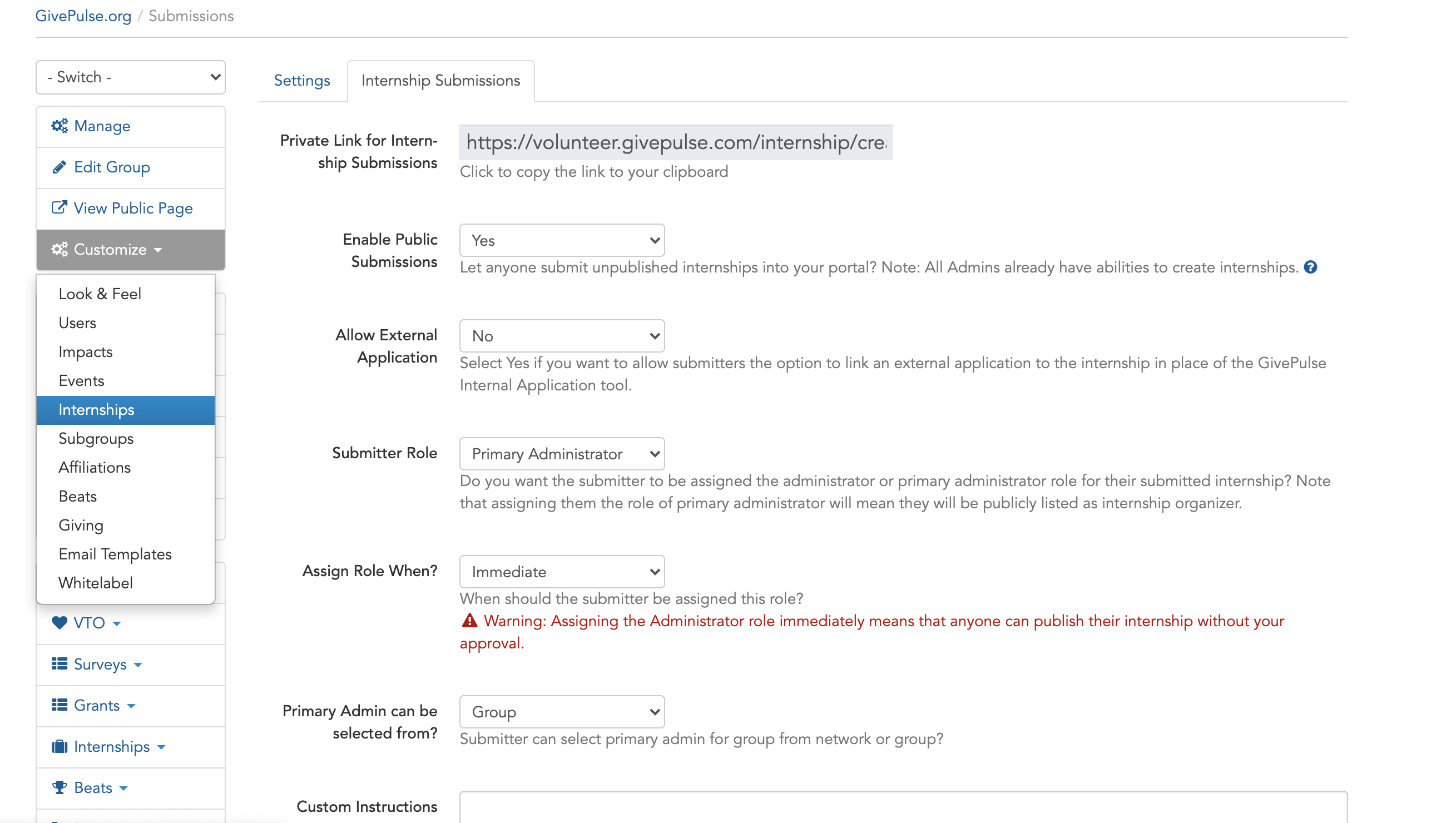Choose Affiliations from Customize menu
Screen dimensions: 1456x823
pos(126,468)
